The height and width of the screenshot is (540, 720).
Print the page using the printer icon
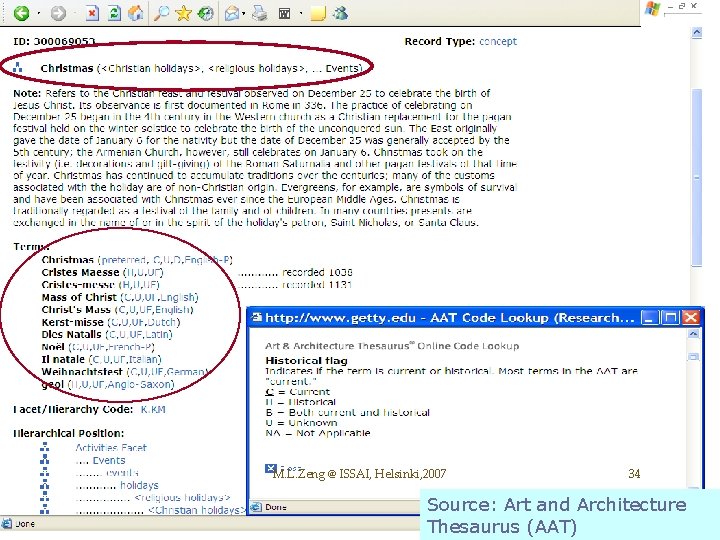click(260, 13)
